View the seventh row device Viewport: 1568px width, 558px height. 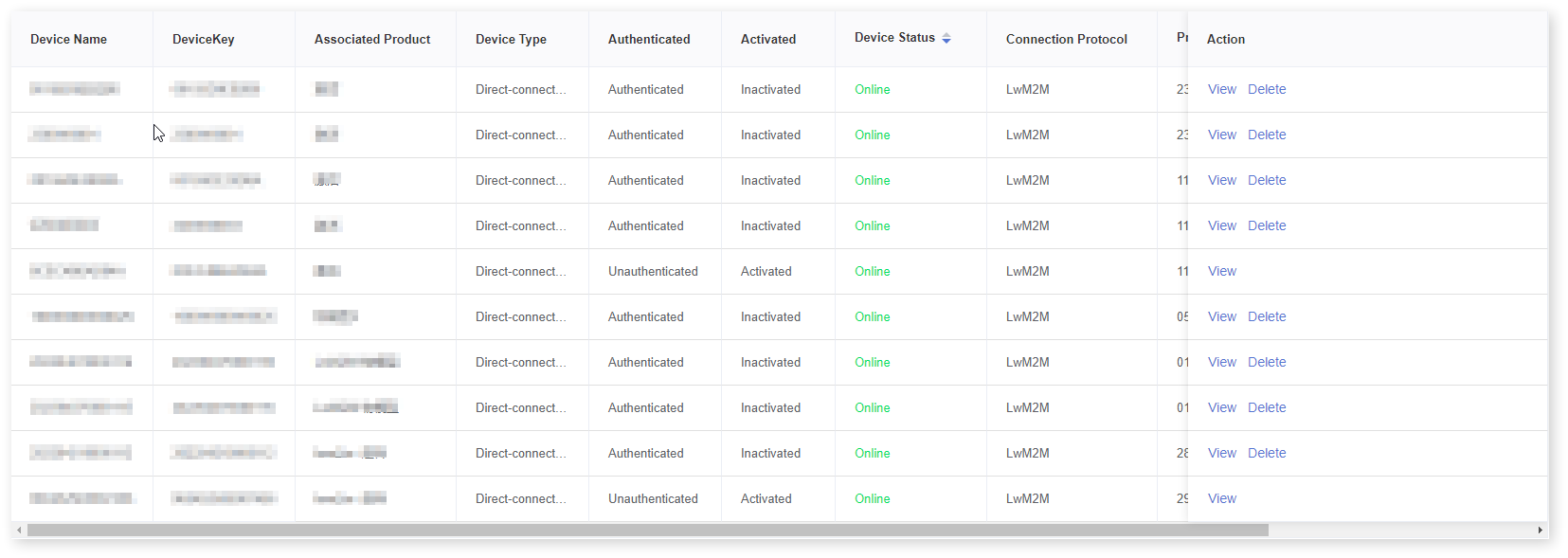(x=1221, y=362)
